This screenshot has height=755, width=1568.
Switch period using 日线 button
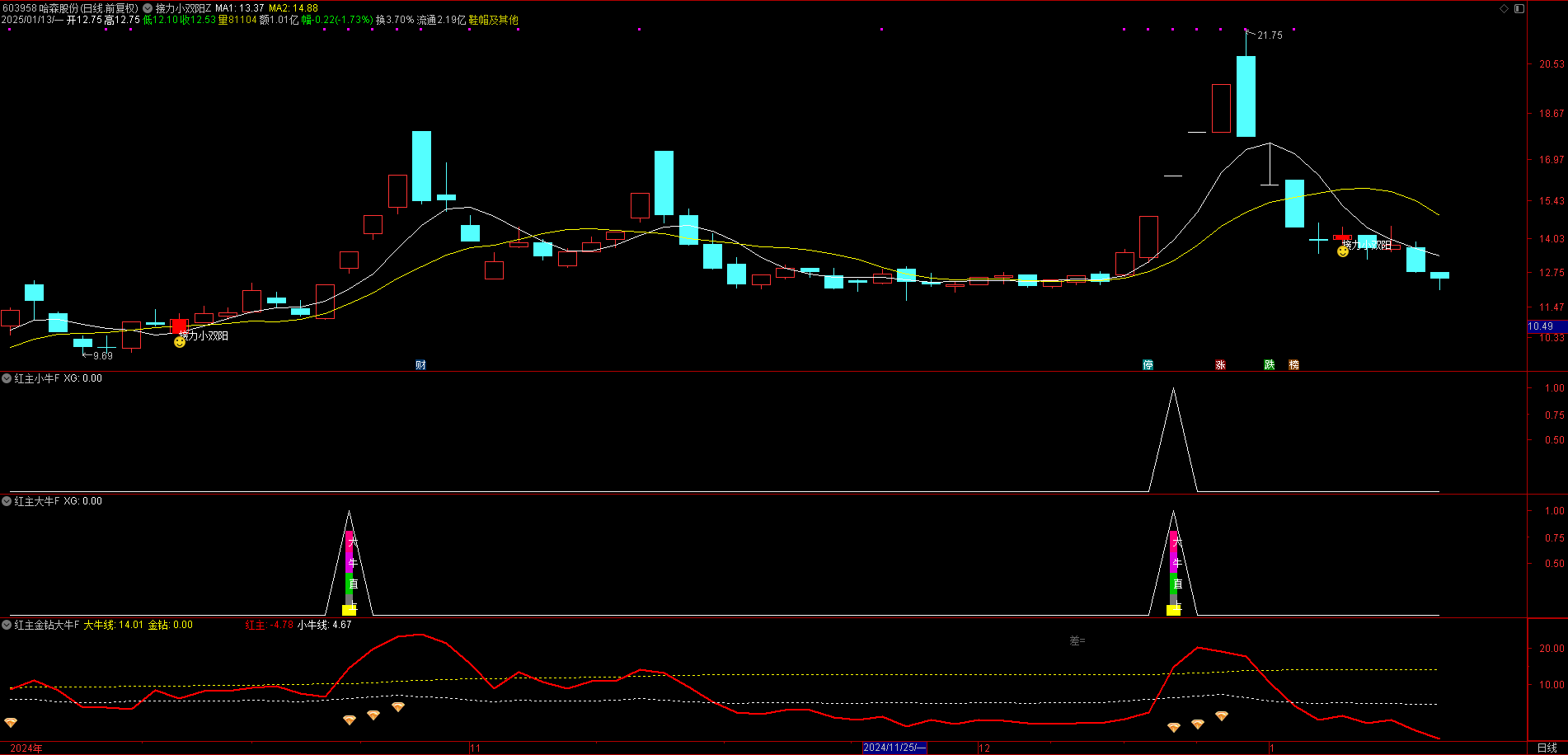[x=1547, y=748]
